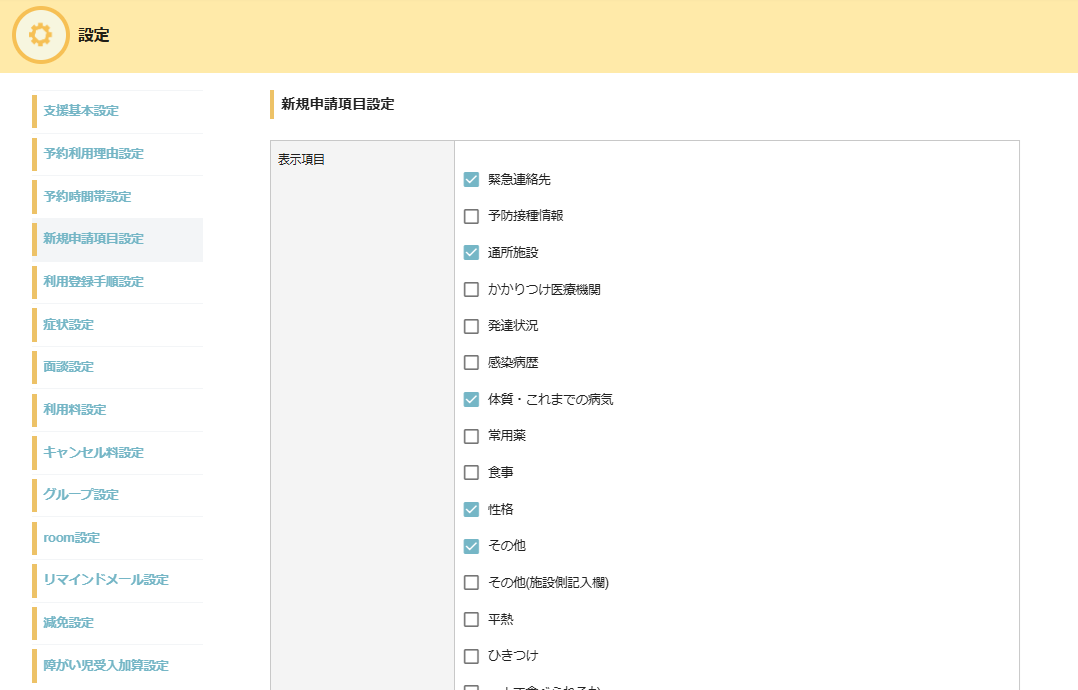Click the 新規申請項目設定 page heading
This screenshot has width=1078, height=690.
(338, 104)
